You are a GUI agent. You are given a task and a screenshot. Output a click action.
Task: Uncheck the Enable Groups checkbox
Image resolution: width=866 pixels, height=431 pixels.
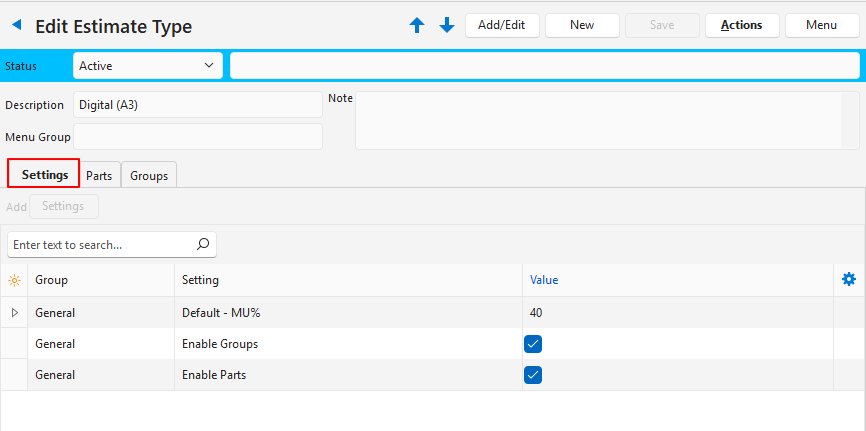tap(533, 344)
